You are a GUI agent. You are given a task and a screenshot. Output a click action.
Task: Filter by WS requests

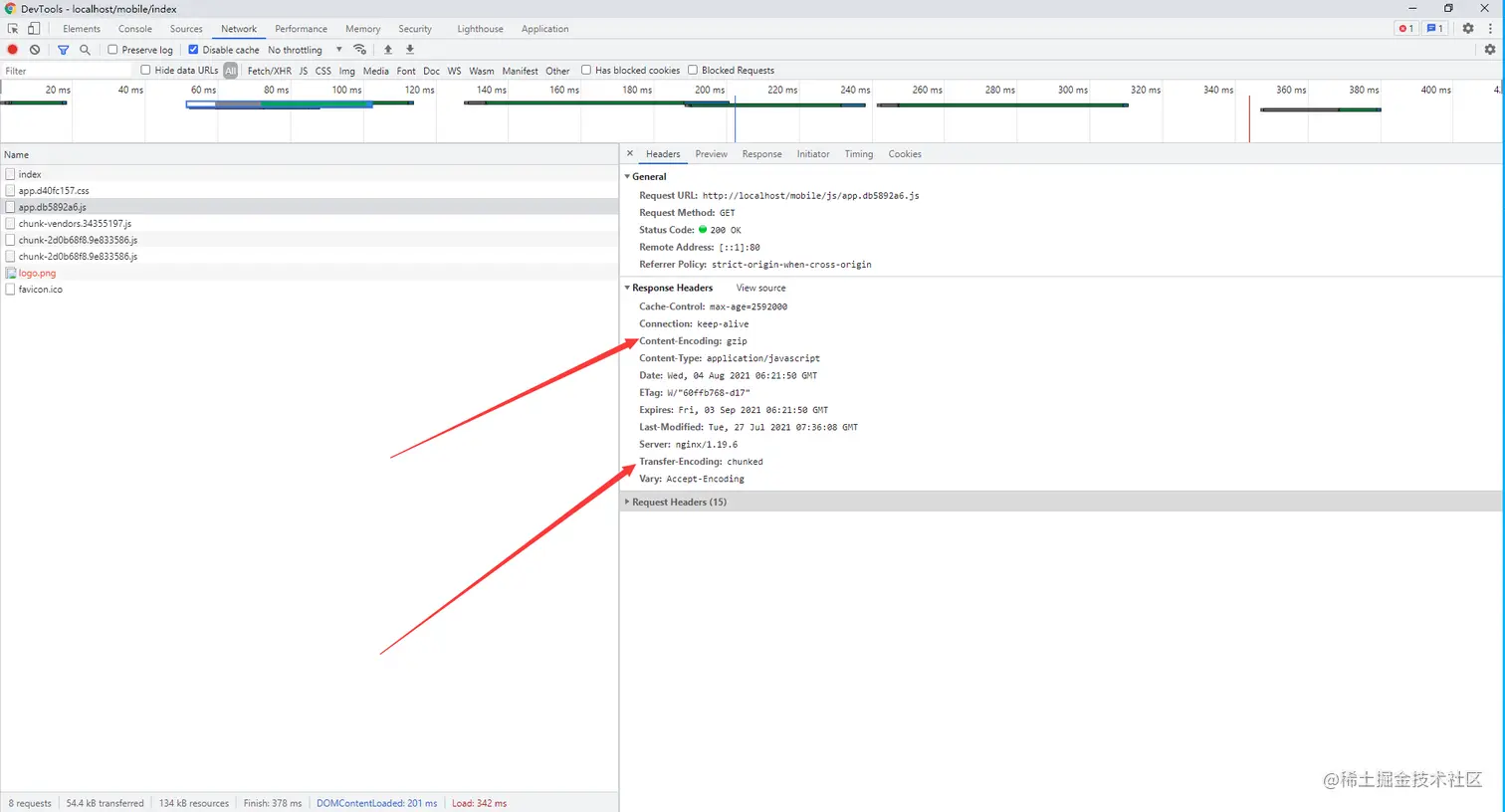[x=454, y=71]
